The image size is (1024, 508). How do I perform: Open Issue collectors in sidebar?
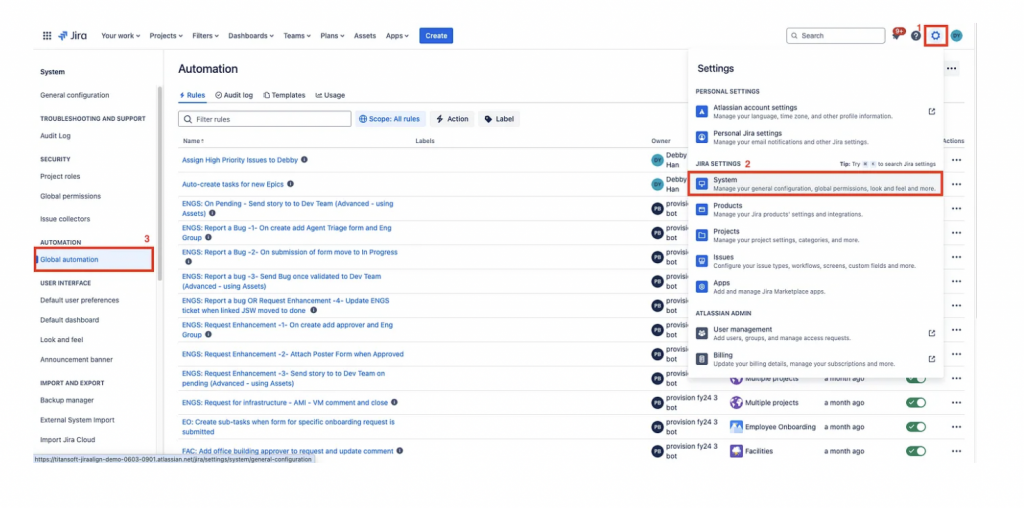click(65, 219)
